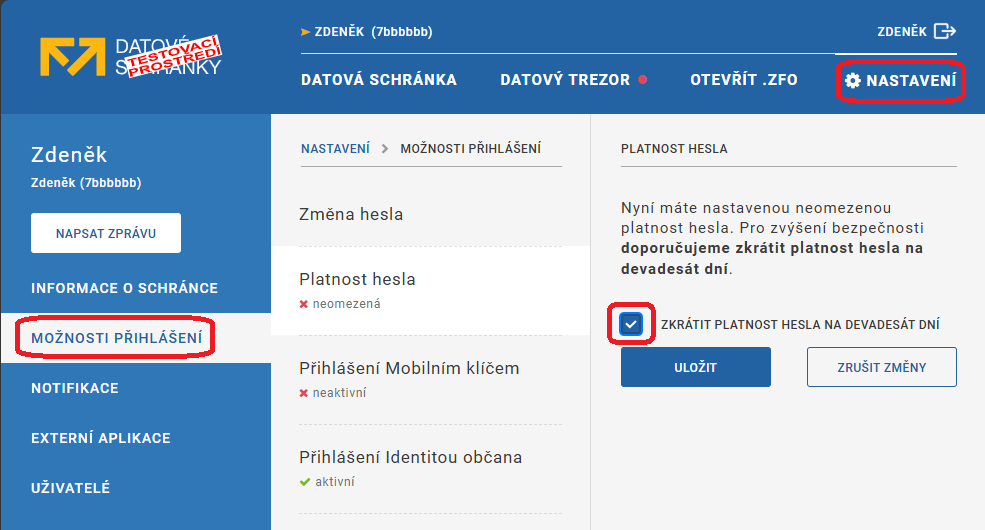985x530 pixels.
Task: Click red cross under Přihlášení Mobilním klíčem
Action: 304,393
